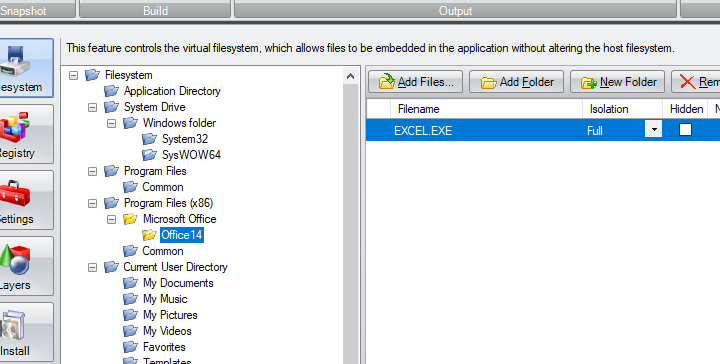
Task: Click the folder icon of Common under Program Files (x86)
Action: (x=130, y=251)
